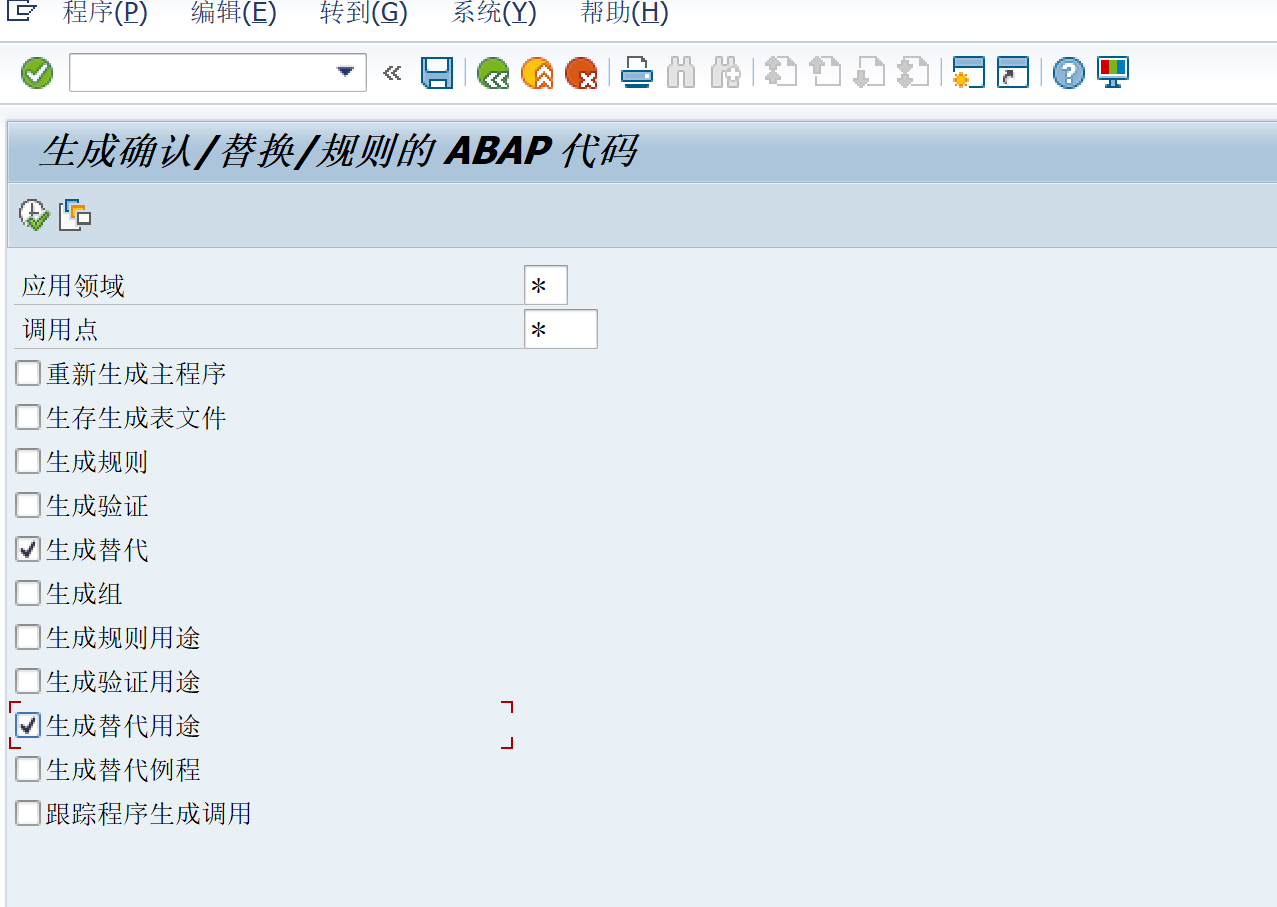This screenshot has height=907, width=1277.
Task: Click the 应用领域 label text
Action: 74,286
